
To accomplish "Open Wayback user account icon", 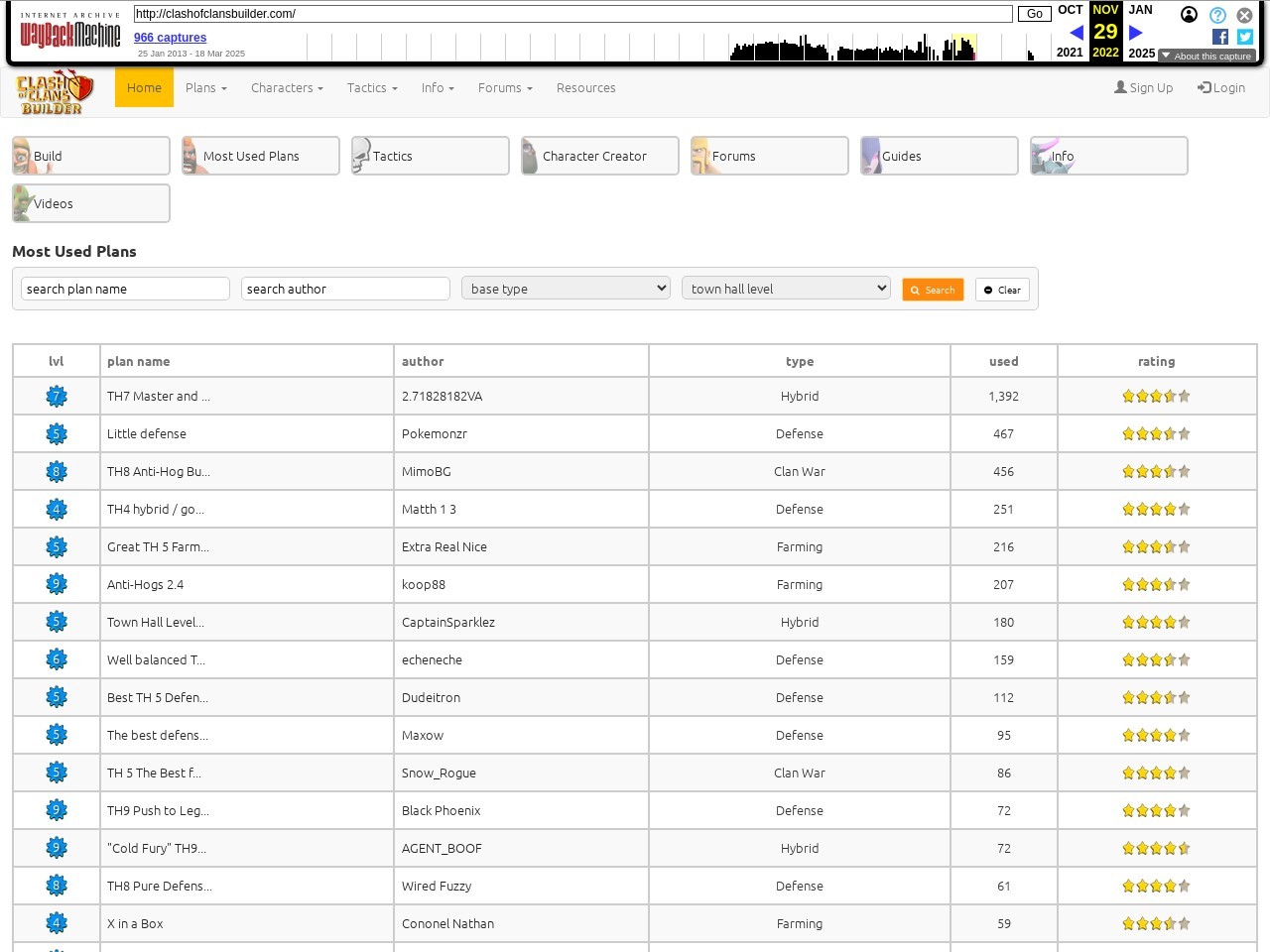I will (x=1189, y=15).
